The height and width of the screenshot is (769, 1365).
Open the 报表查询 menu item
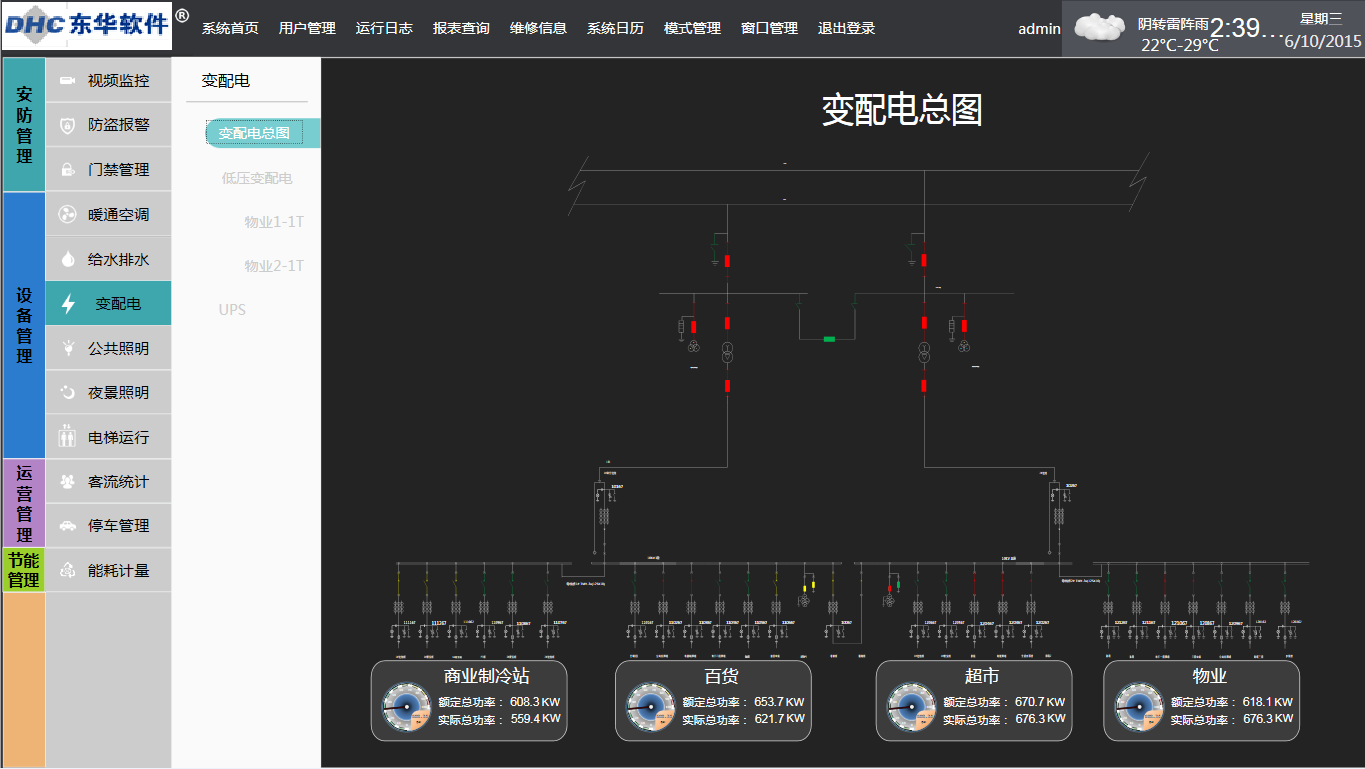(461, 28)
